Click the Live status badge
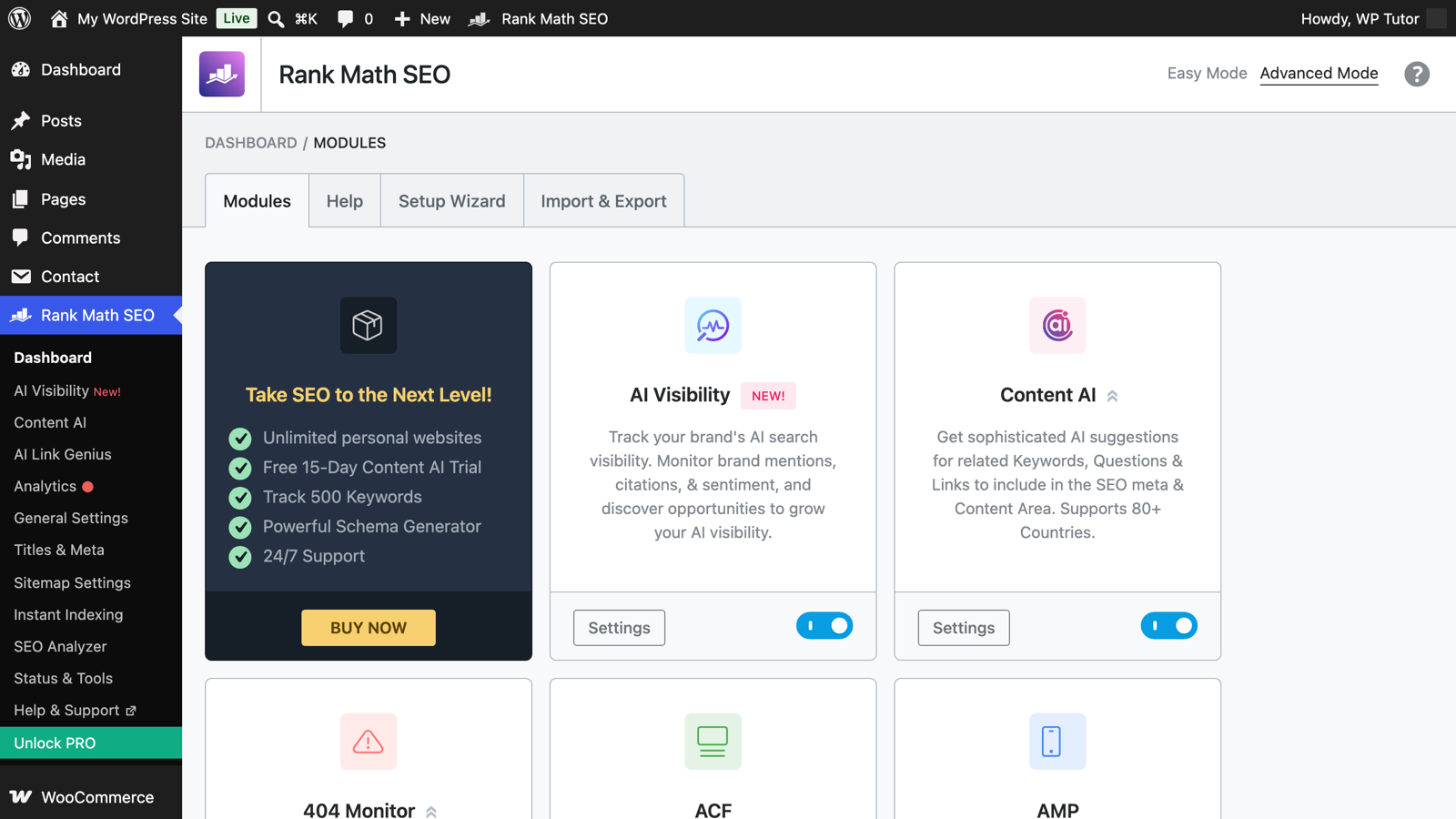 (x=237, y=18)
